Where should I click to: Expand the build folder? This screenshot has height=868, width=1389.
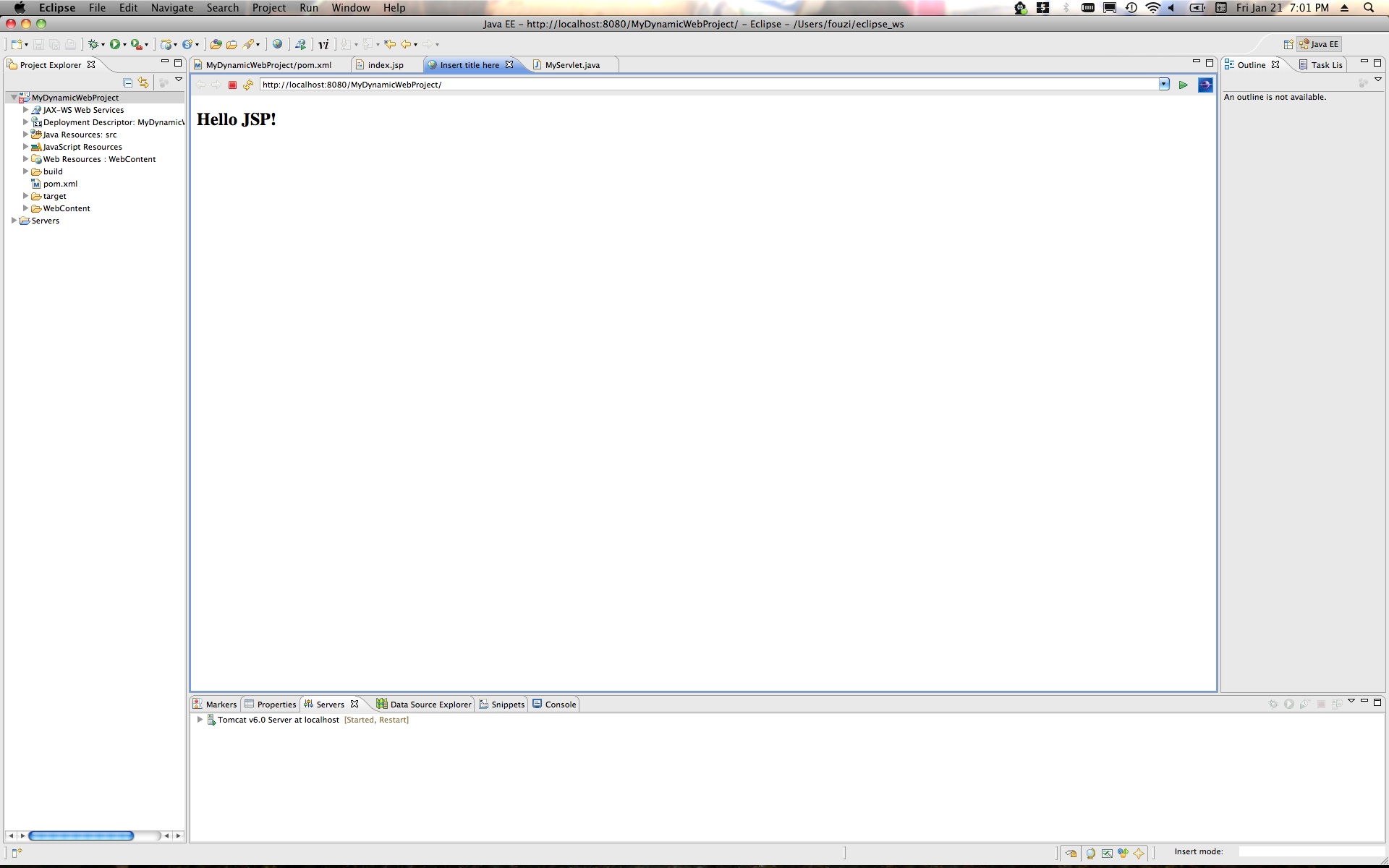[25, 171]
